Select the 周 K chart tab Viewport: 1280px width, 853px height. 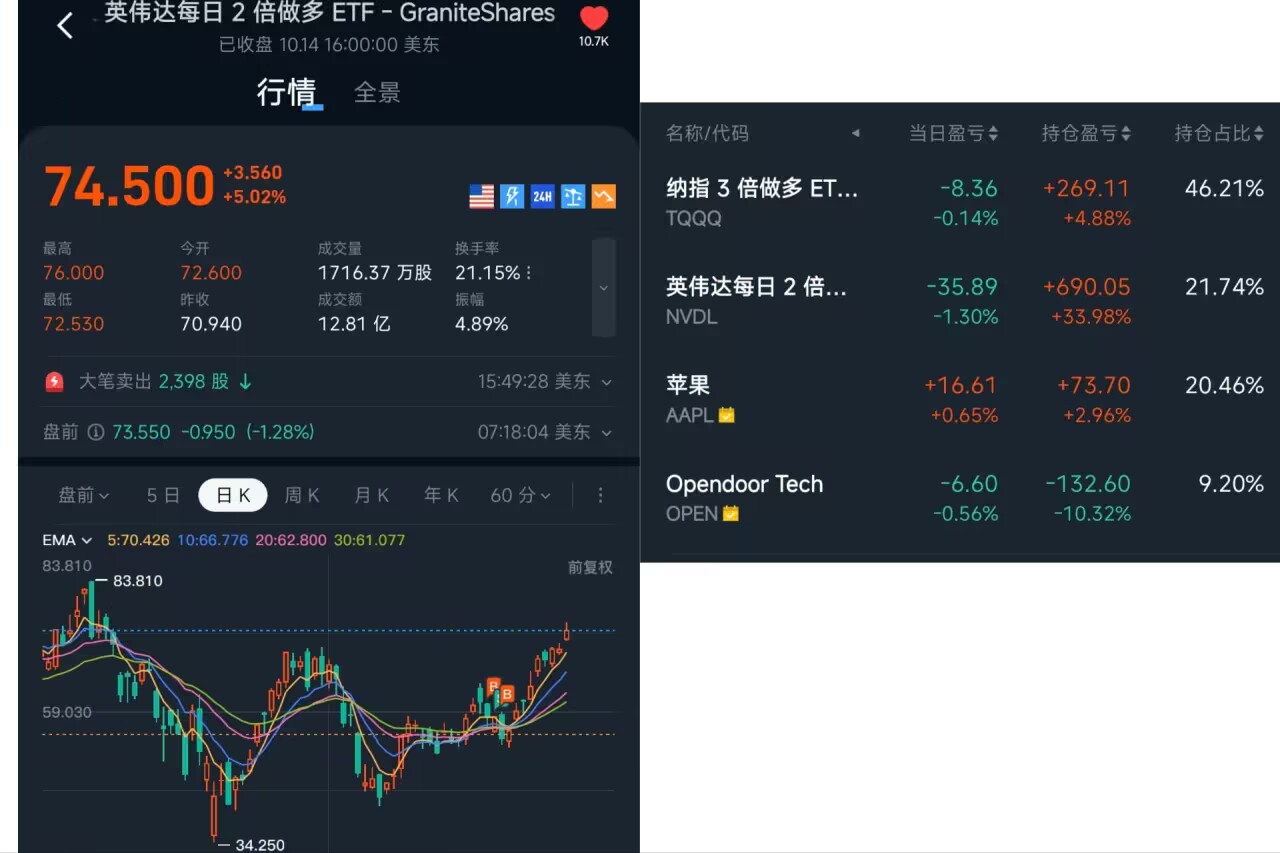coord(302,495)
